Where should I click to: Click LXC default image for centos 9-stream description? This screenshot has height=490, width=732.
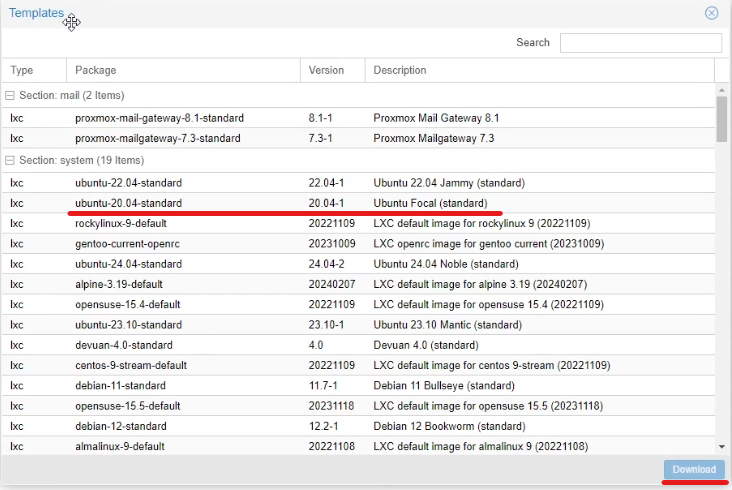(x=492, y=365)
